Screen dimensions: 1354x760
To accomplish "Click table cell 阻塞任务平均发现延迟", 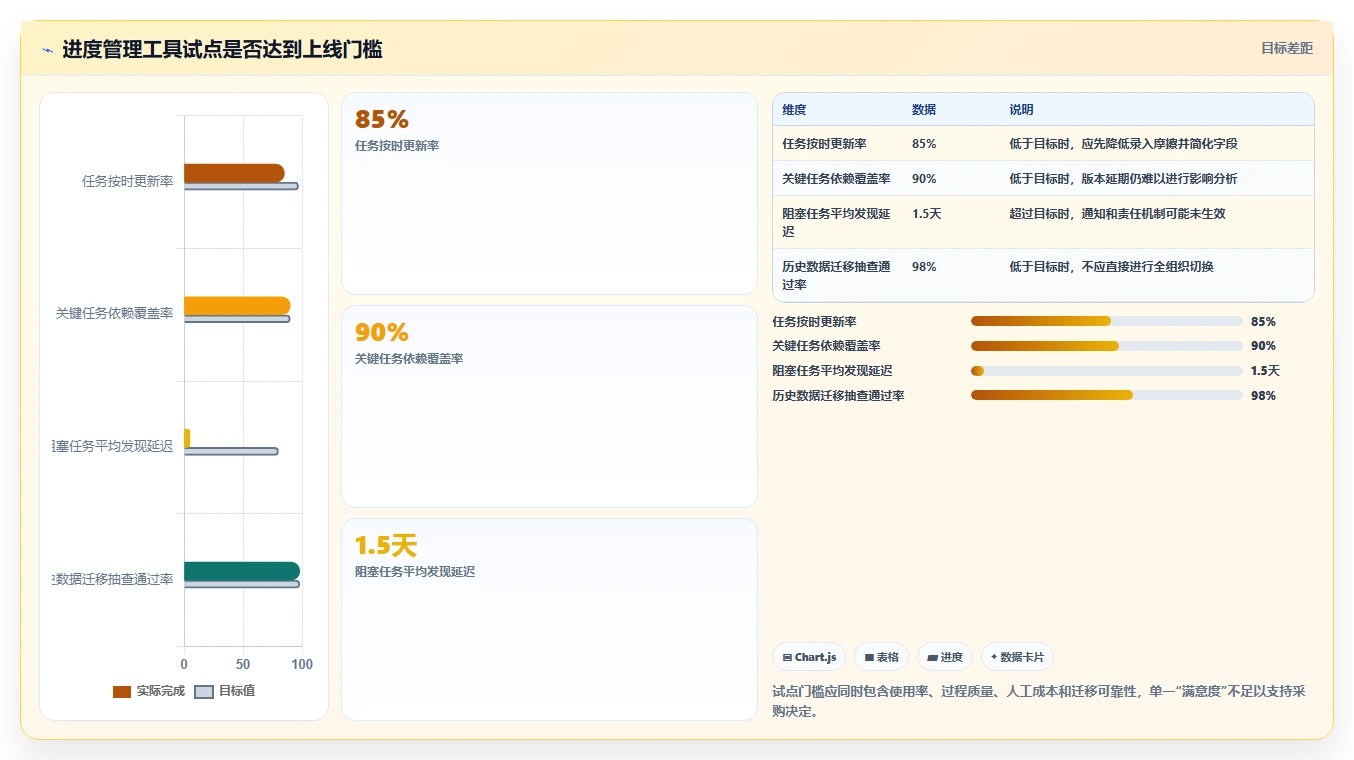I will 836,222.
